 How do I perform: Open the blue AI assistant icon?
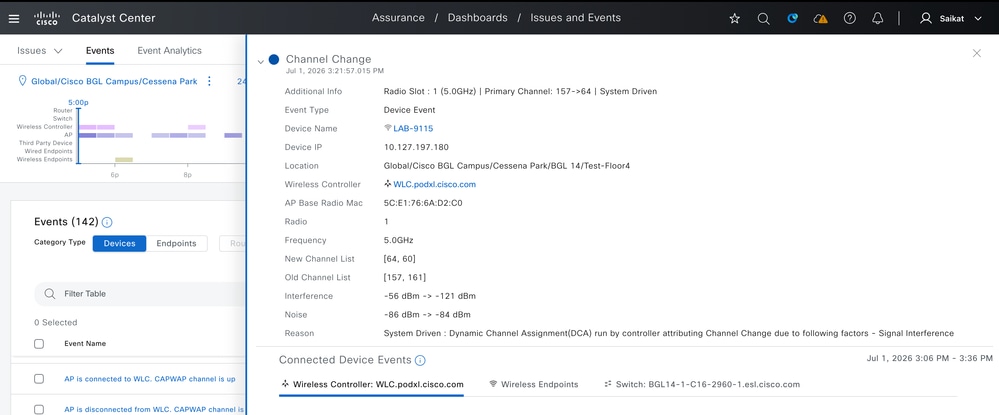[x=793, y=18]
